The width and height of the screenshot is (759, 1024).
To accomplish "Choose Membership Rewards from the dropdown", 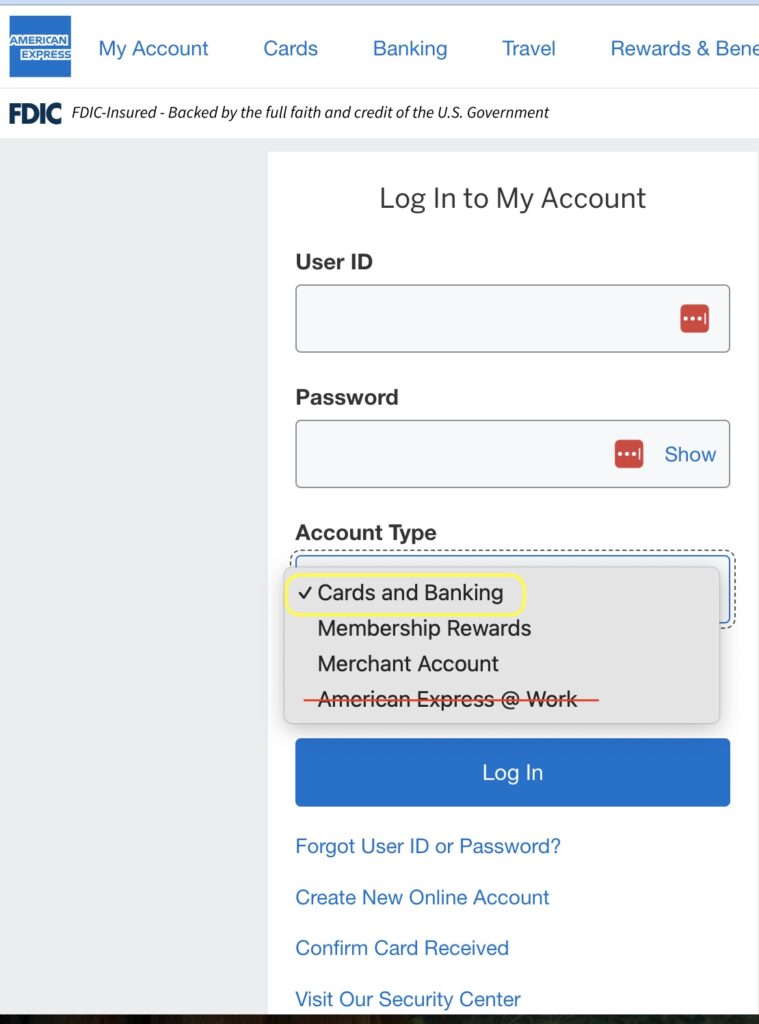I will (424, 629).
